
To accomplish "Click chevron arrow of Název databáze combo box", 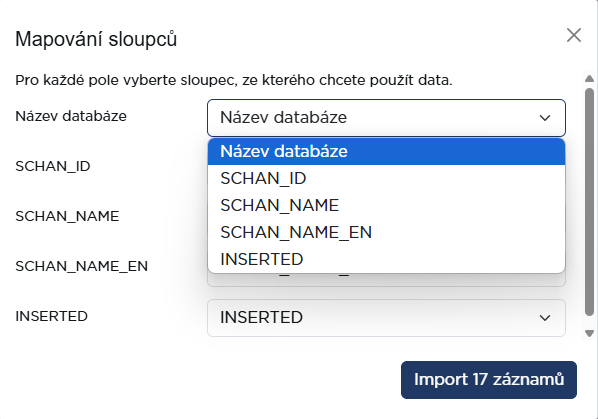I will (545, 118).
